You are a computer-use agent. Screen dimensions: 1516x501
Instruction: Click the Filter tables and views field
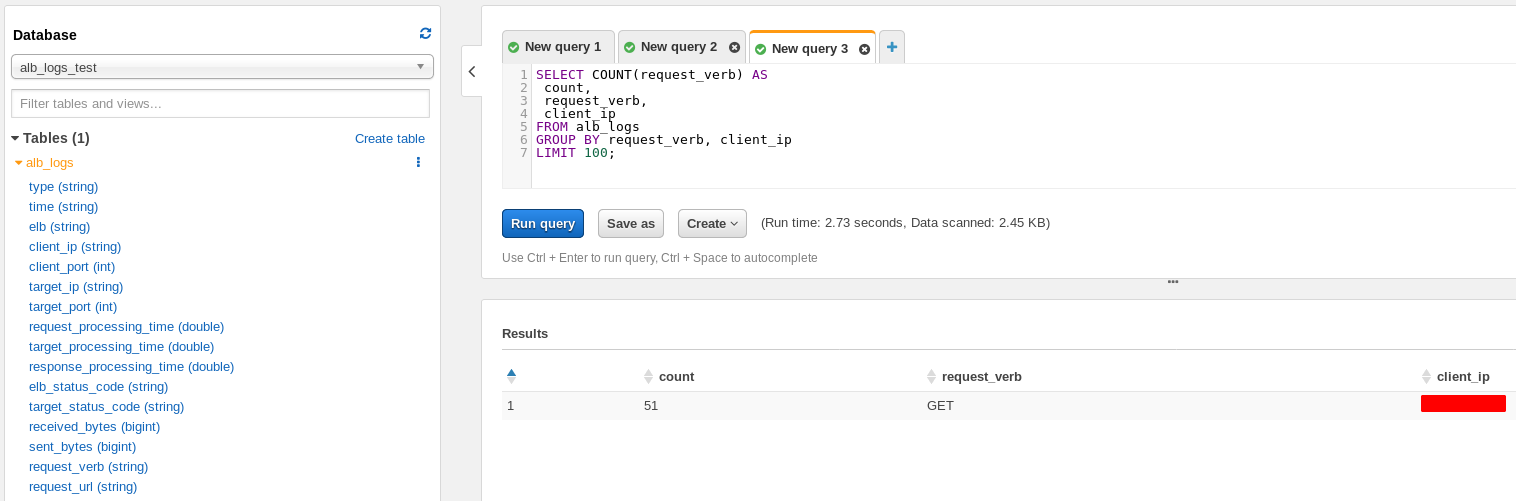(x=220, y=104)
